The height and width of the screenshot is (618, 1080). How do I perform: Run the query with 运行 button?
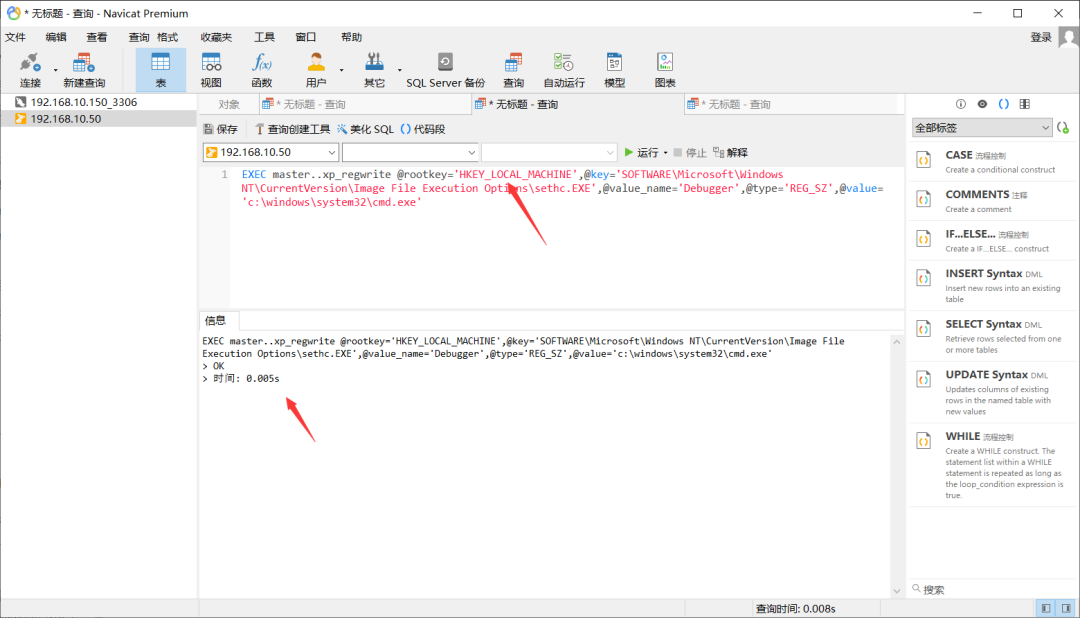641,152
